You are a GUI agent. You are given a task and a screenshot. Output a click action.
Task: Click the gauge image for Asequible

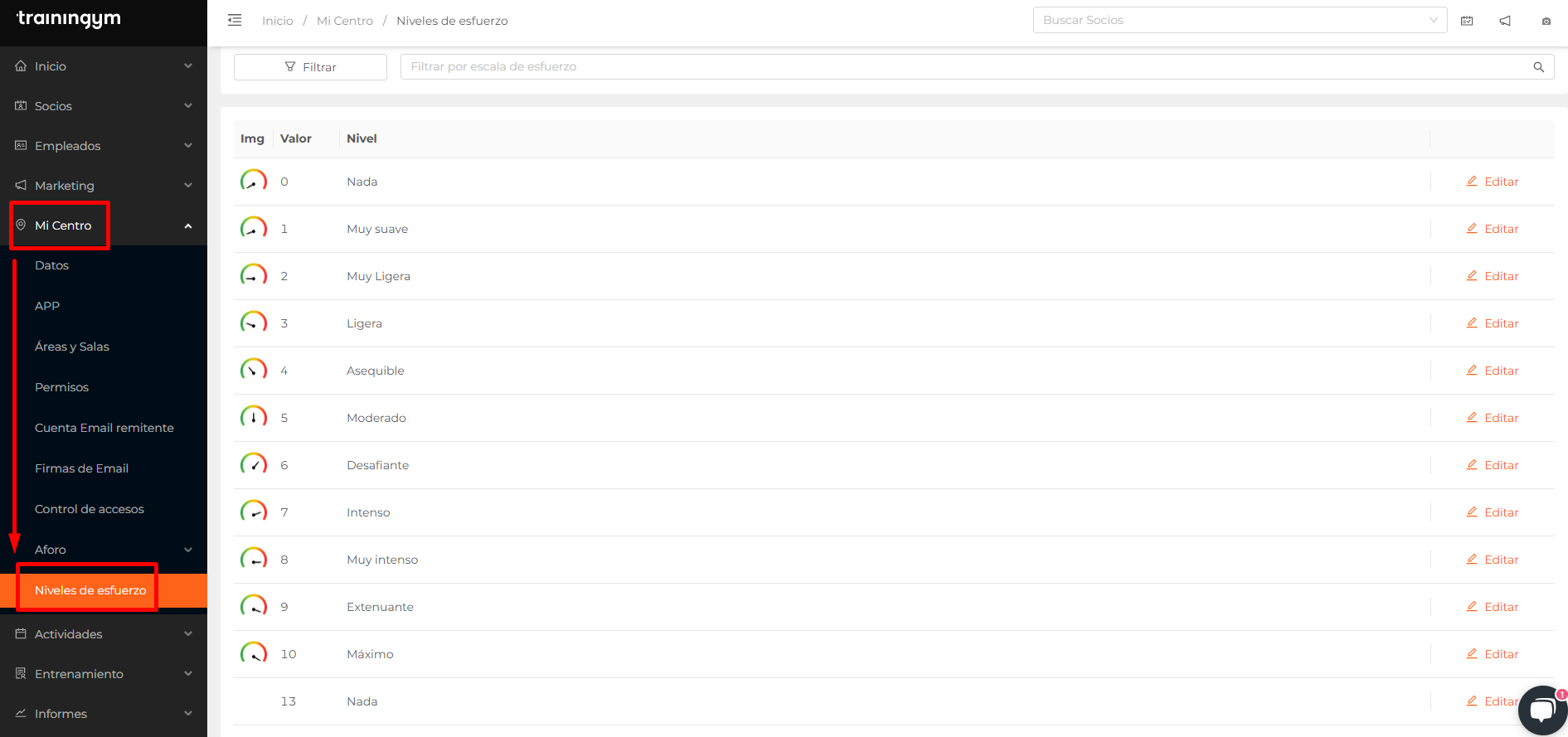[254, 370]
